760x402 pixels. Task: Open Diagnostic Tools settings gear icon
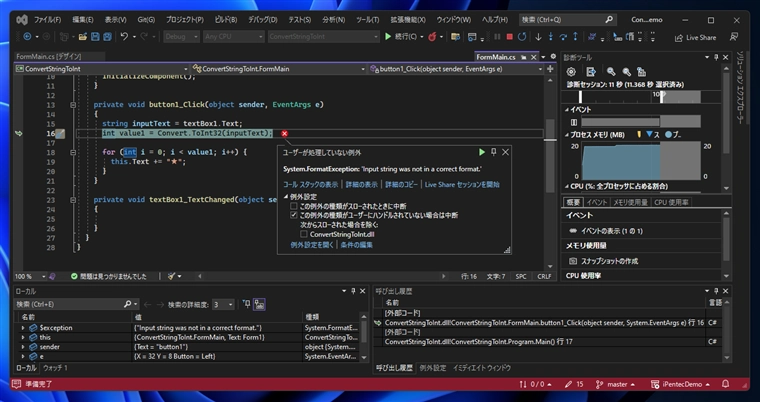click(571, 72)
